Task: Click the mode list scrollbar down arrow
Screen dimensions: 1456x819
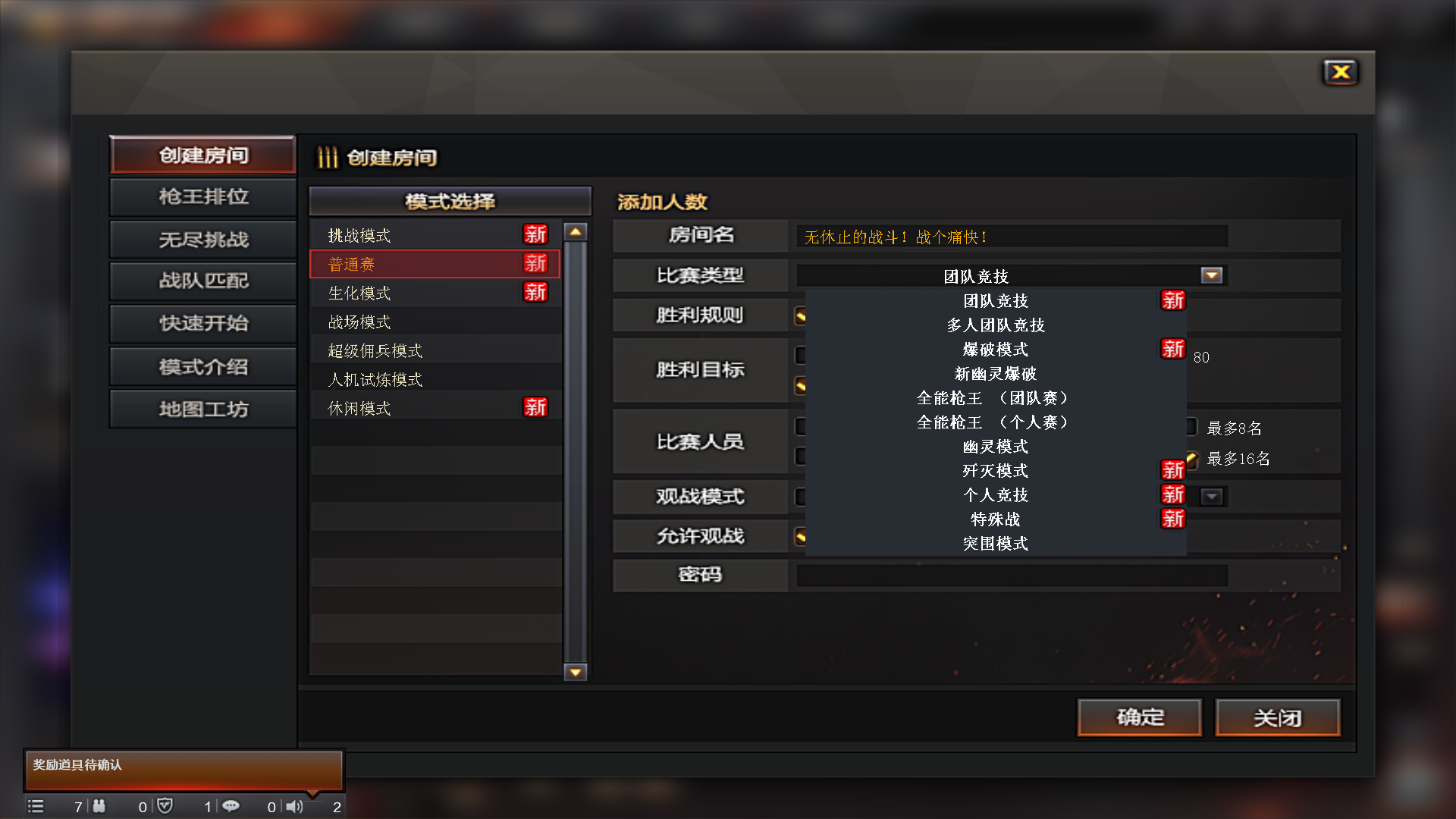Action: pyautogui.click(x=576, y=672)
